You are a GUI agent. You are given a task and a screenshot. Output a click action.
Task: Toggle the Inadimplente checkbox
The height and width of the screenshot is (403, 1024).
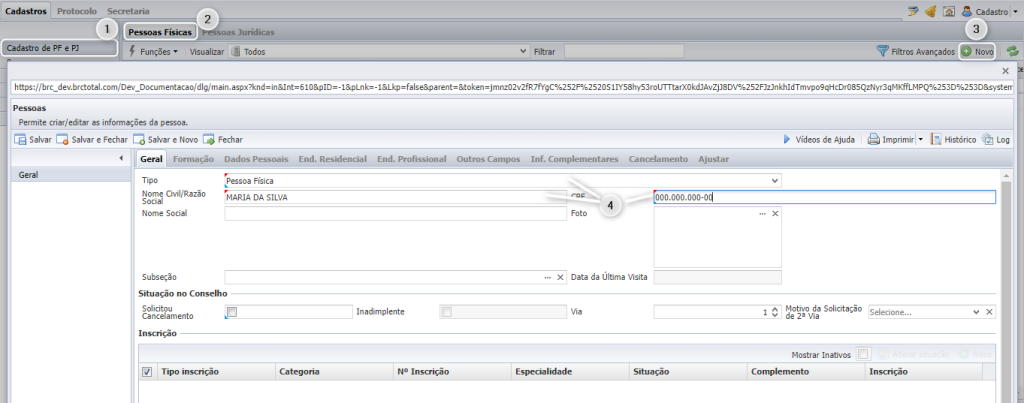pos(447,312)
